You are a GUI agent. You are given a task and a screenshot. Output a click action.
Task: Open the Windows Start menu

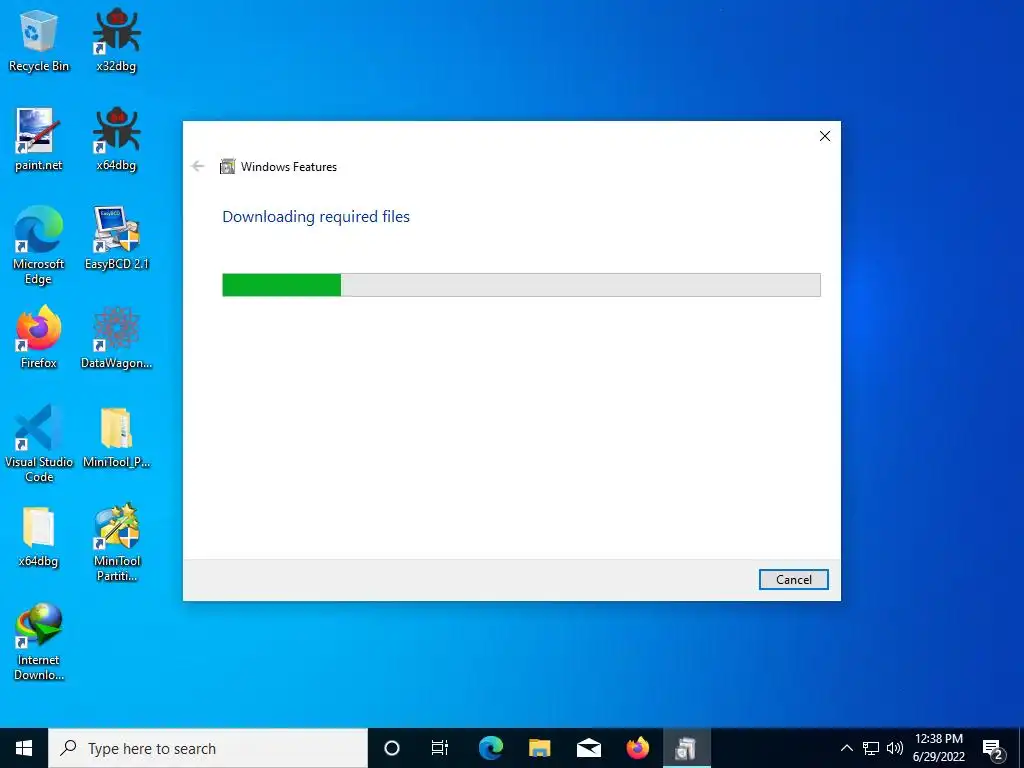[24, 748]
